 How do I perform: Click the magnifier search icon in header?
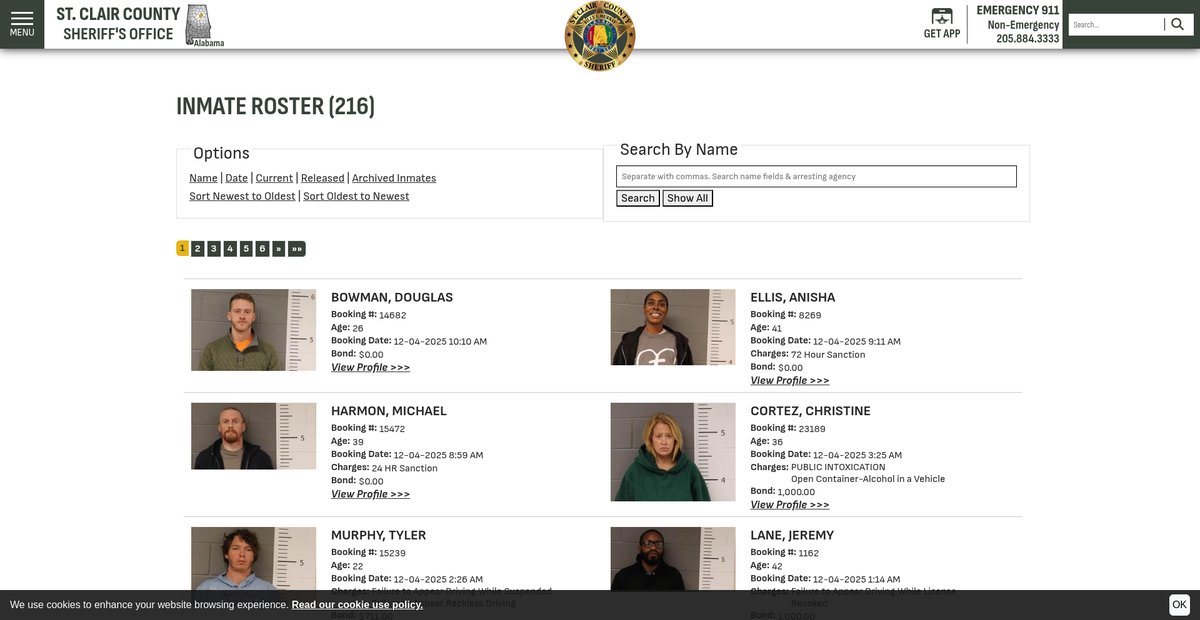pos(1178,24)
